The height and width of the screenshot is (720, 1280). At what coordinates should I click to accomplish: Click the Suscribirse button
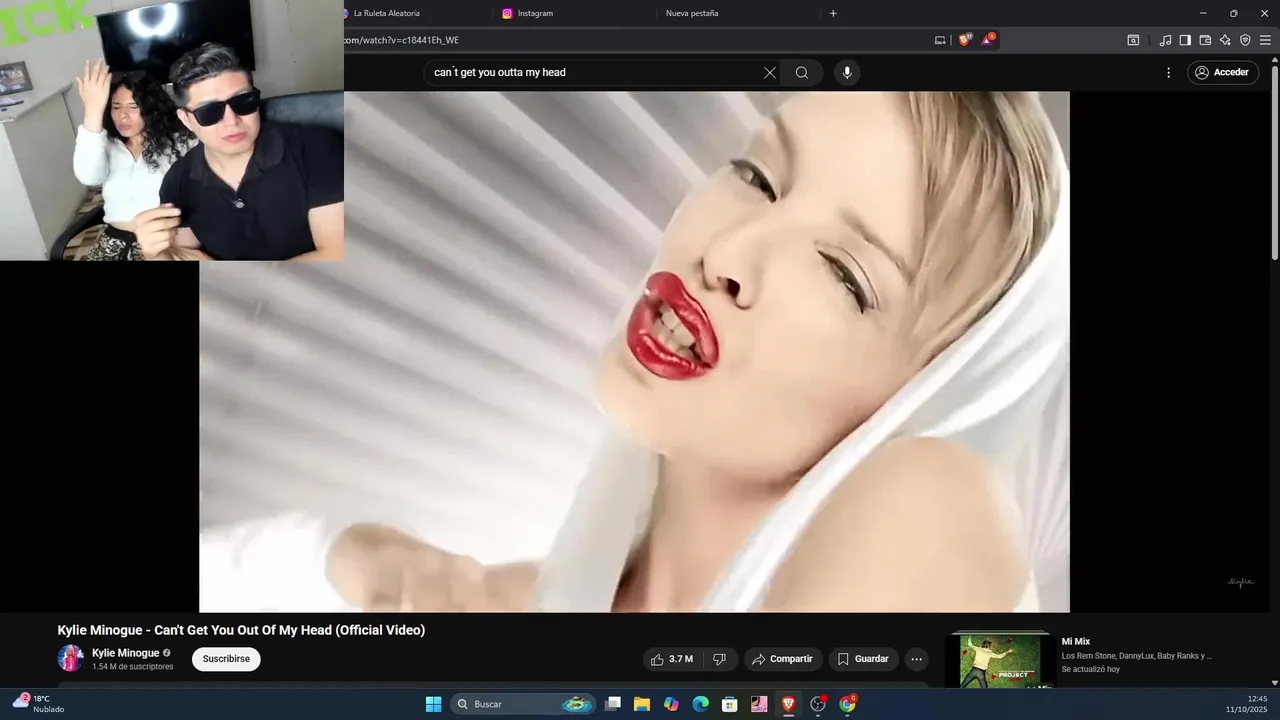pos(226,659)
